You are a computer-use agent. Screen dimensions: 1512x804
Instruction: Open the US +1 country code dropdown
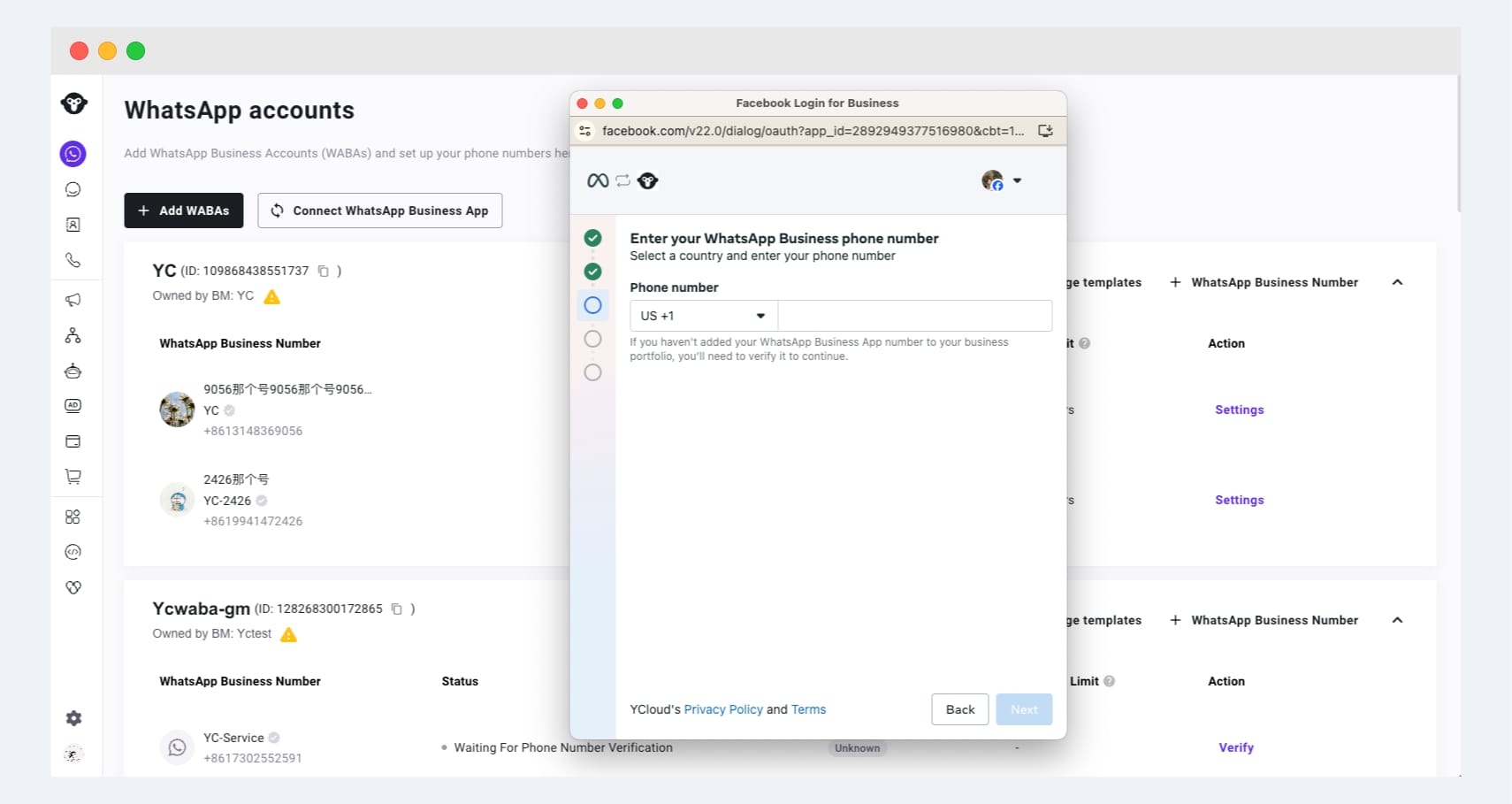point(704,316)
